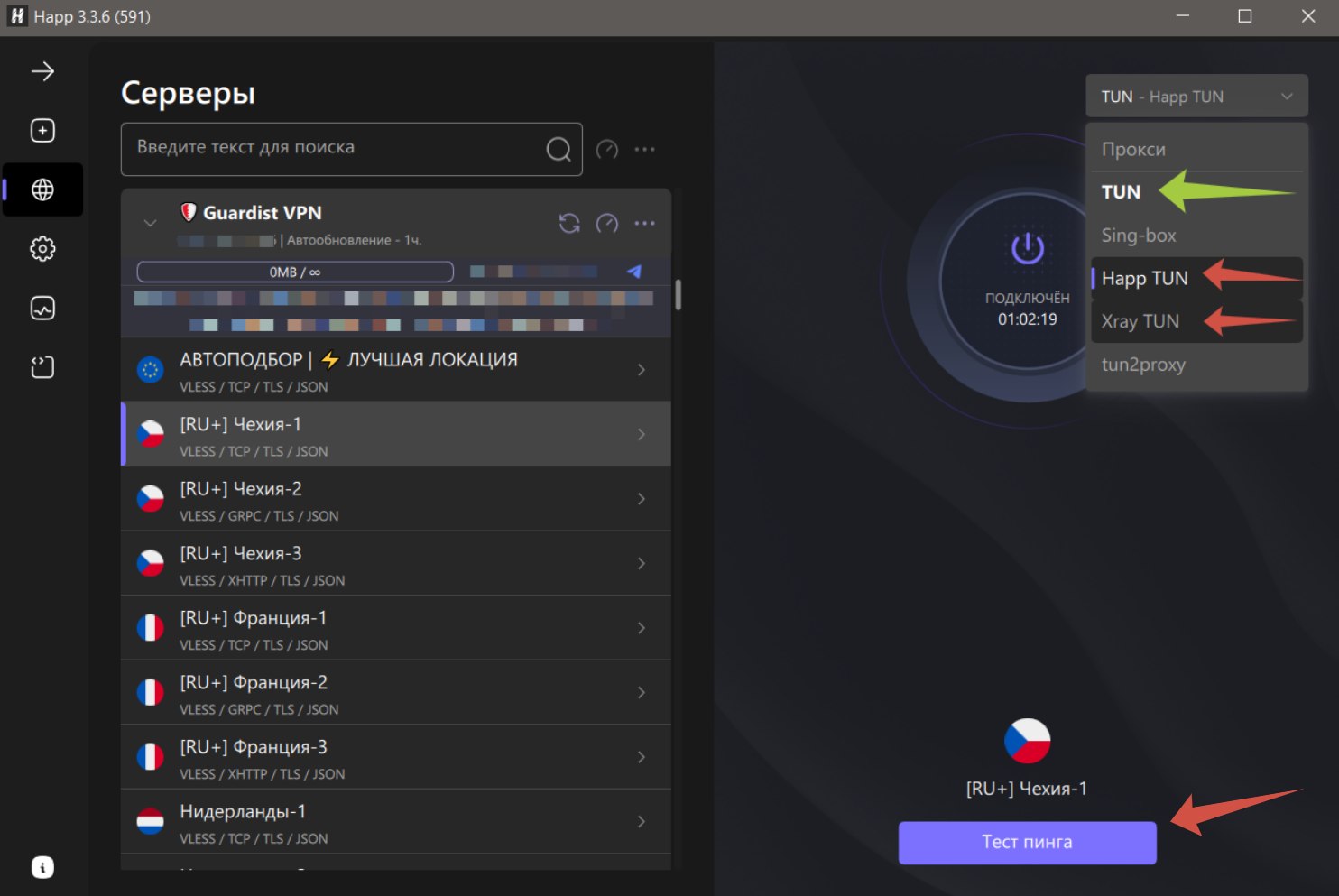This screenshot has height=896, width=1339.
Task: Click the server list scrollbar
Action: [x=678, y=295]
